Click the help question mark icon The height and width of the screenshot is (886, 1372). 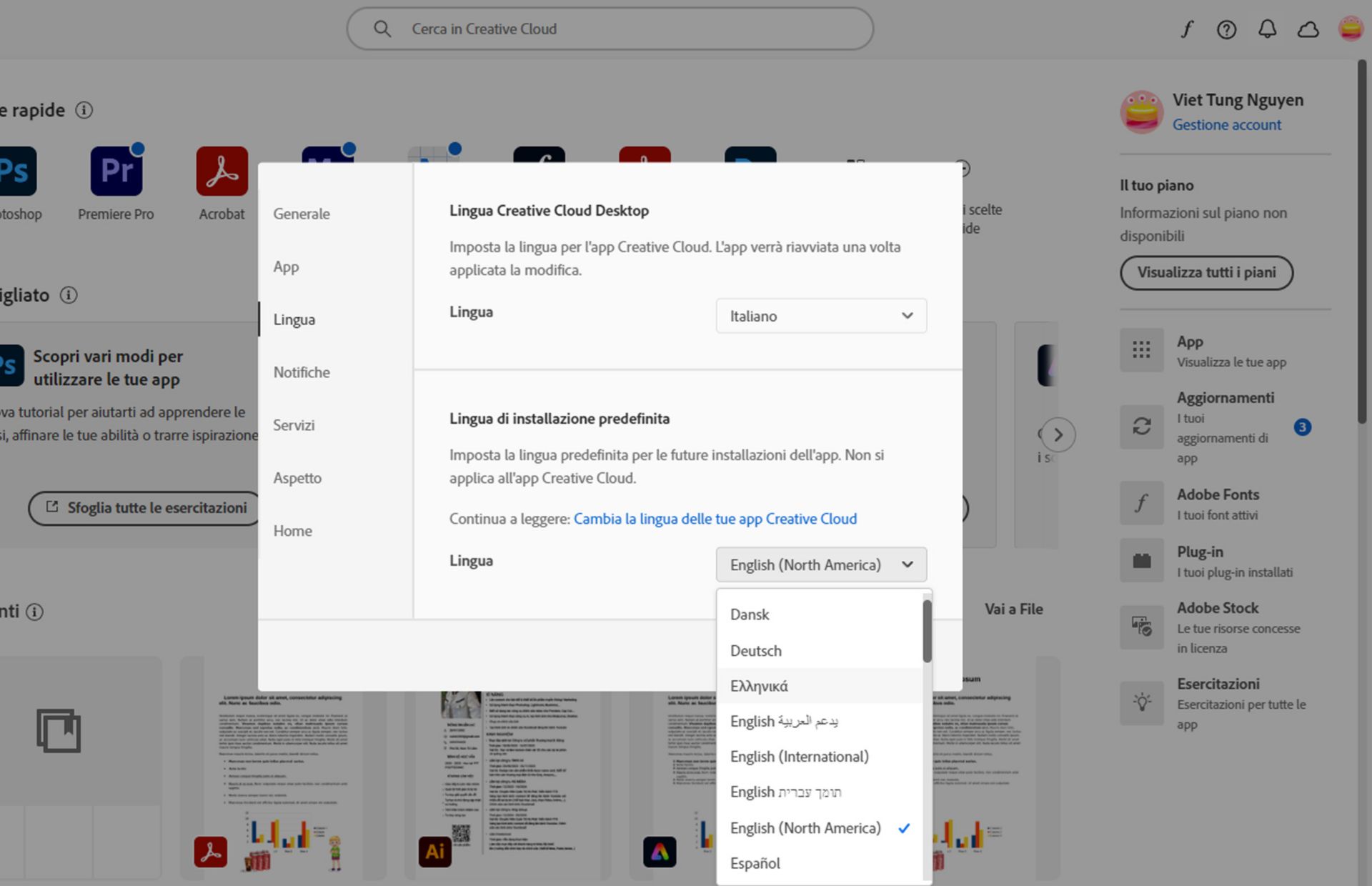[1226, 29]
